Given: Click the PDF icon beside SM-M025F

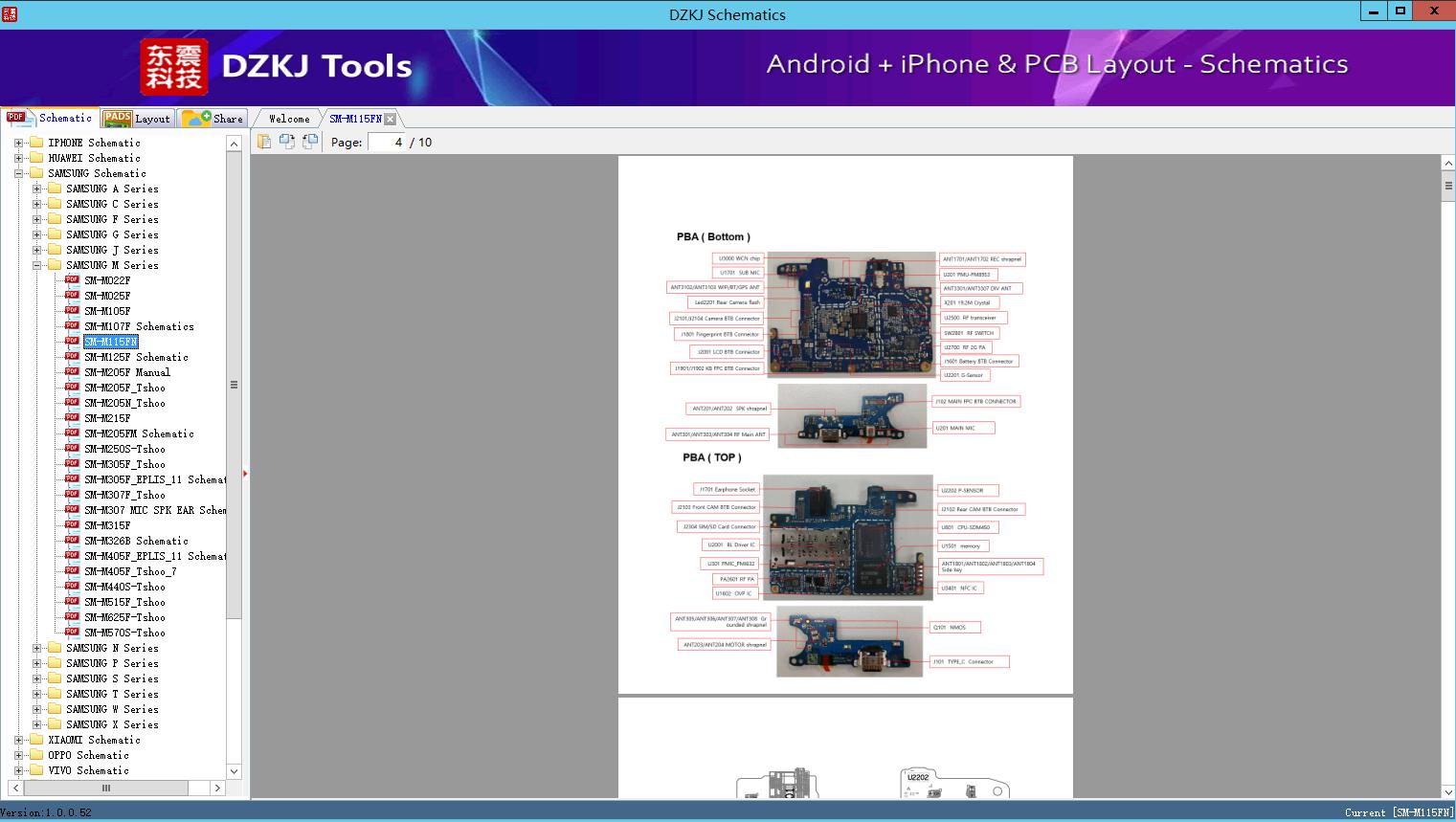Looking at the screenshot, I should click(72, 296).
